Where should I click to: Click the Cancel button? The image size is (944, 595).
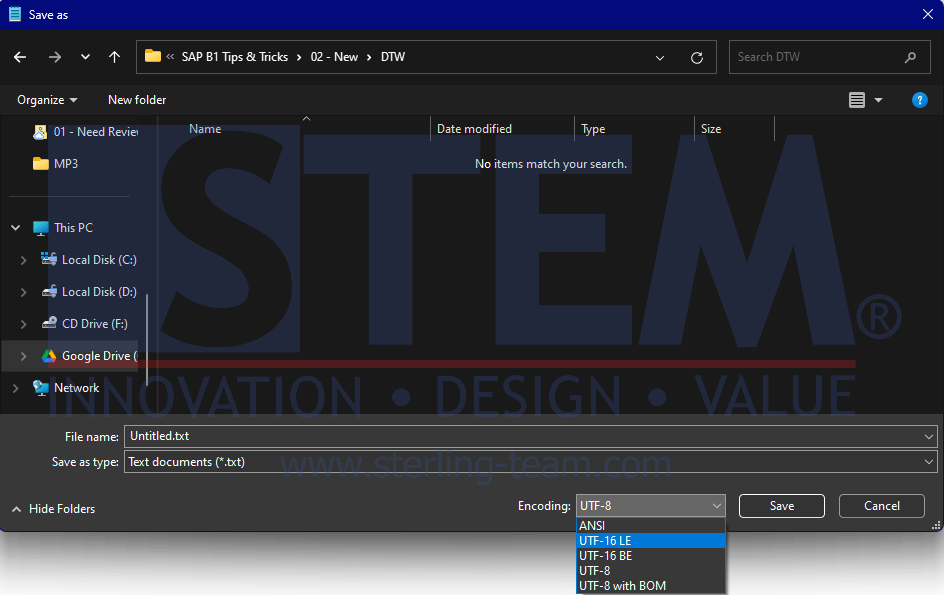click(881, 506)
